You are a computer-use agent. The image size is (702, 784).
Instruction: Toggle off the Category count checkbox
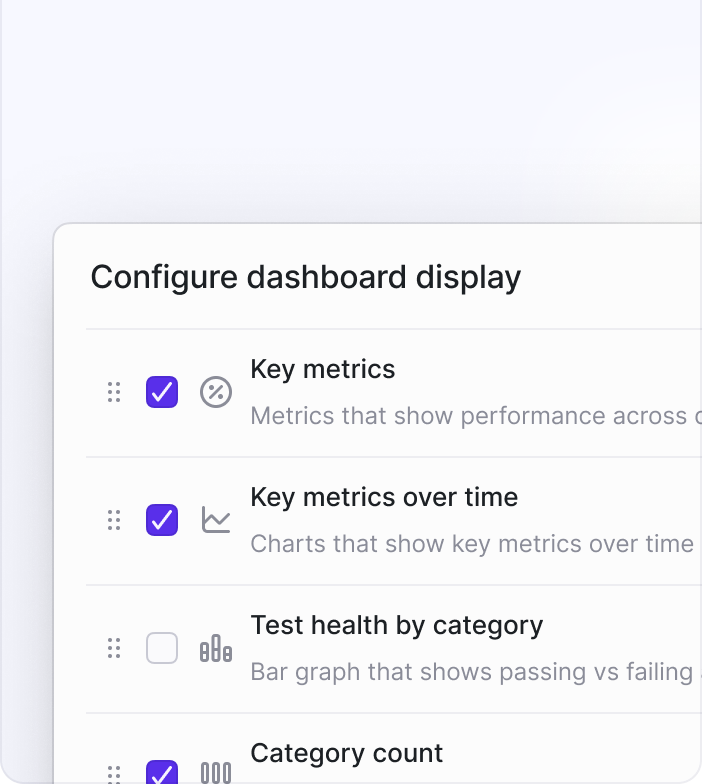[x=162, y=772]
